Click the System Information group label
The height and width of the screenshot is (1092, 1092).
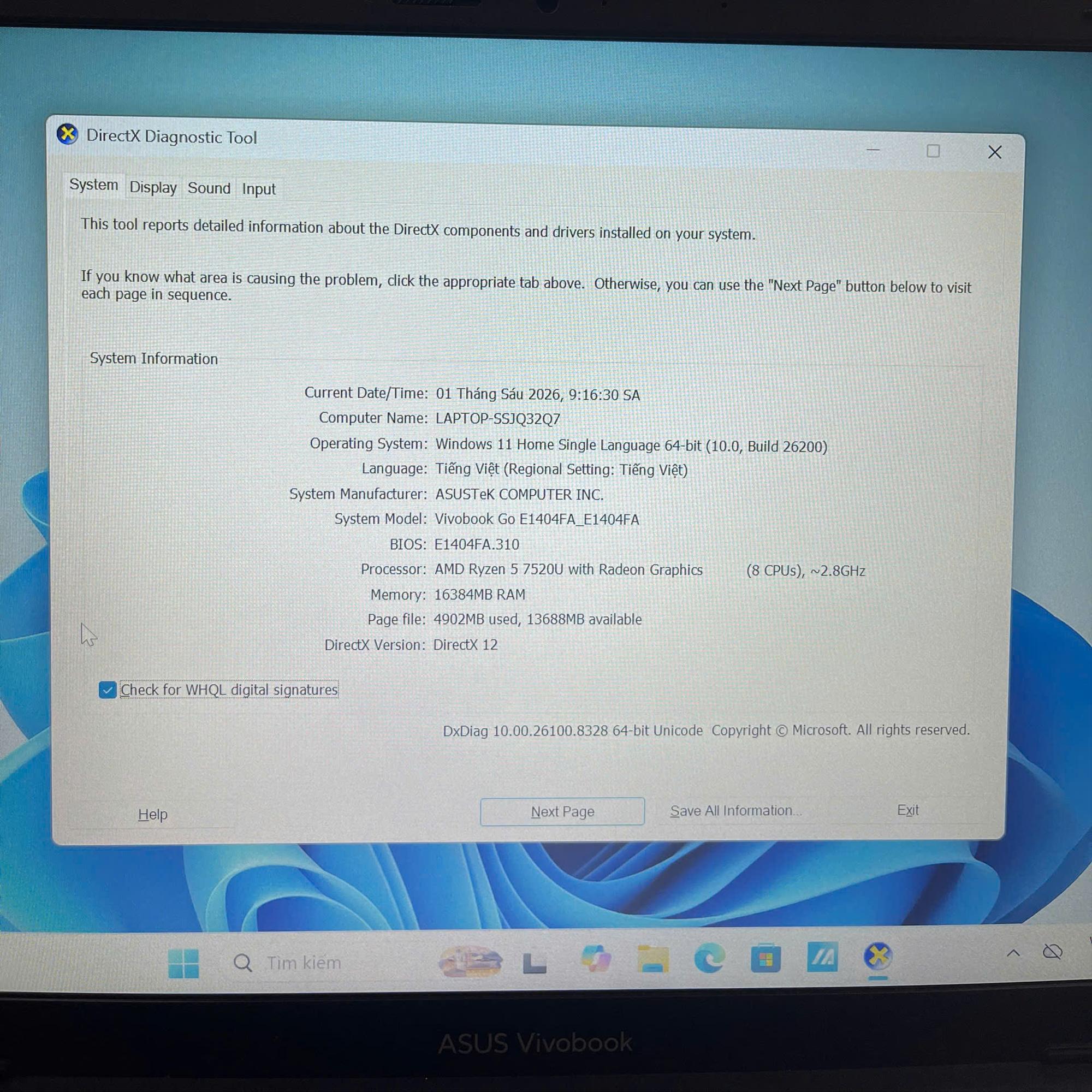(154, 358)
